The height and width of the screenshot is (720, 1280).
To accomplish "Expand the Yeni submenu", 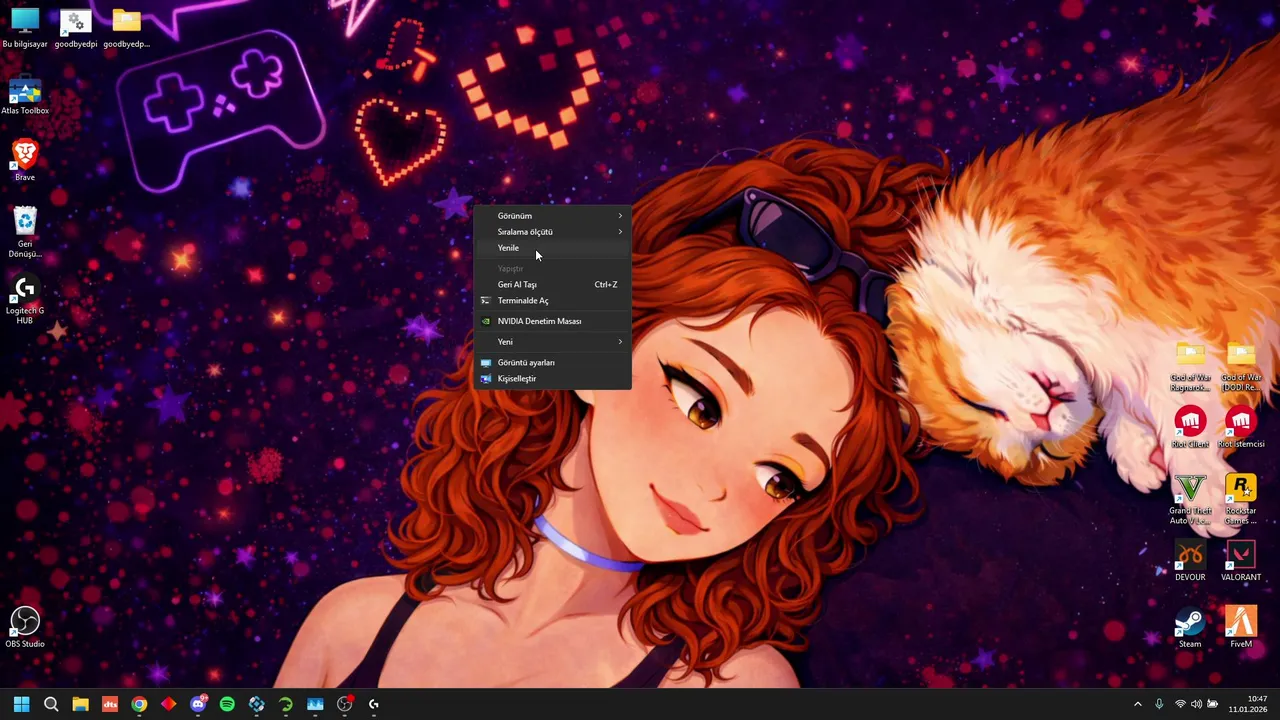I will point(552,342).
